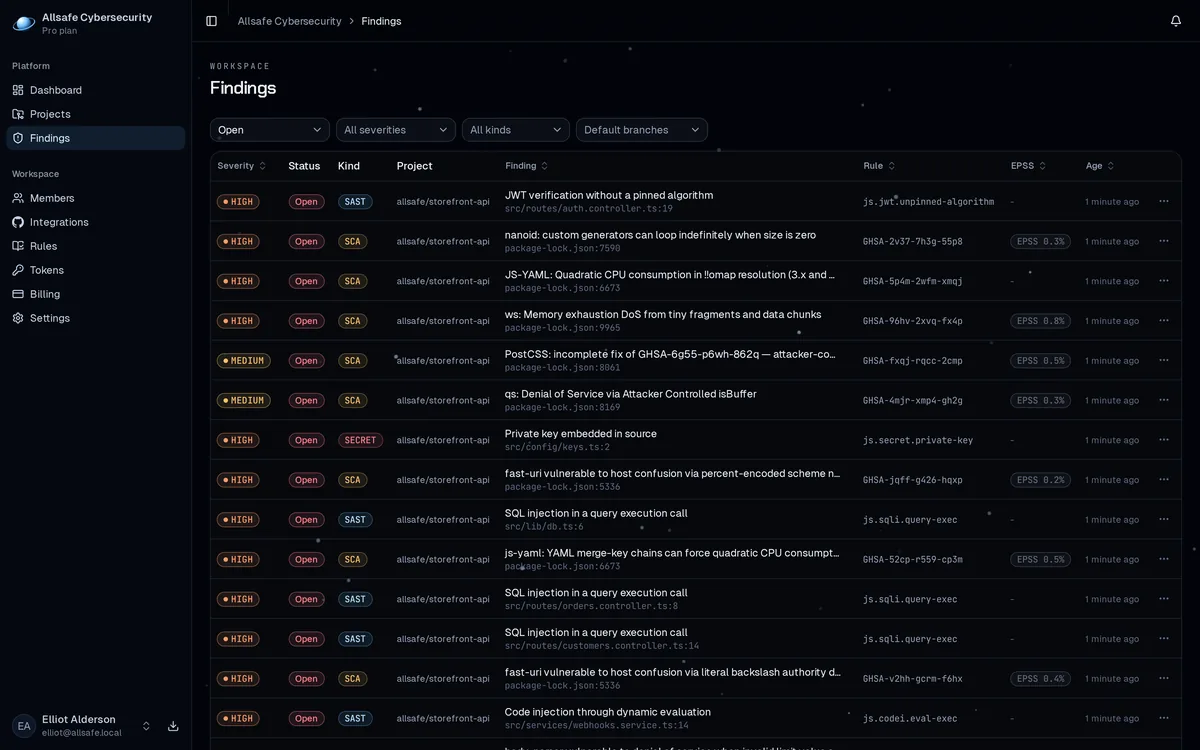Click the Integrations GitHub icon

tap(18, 222)
